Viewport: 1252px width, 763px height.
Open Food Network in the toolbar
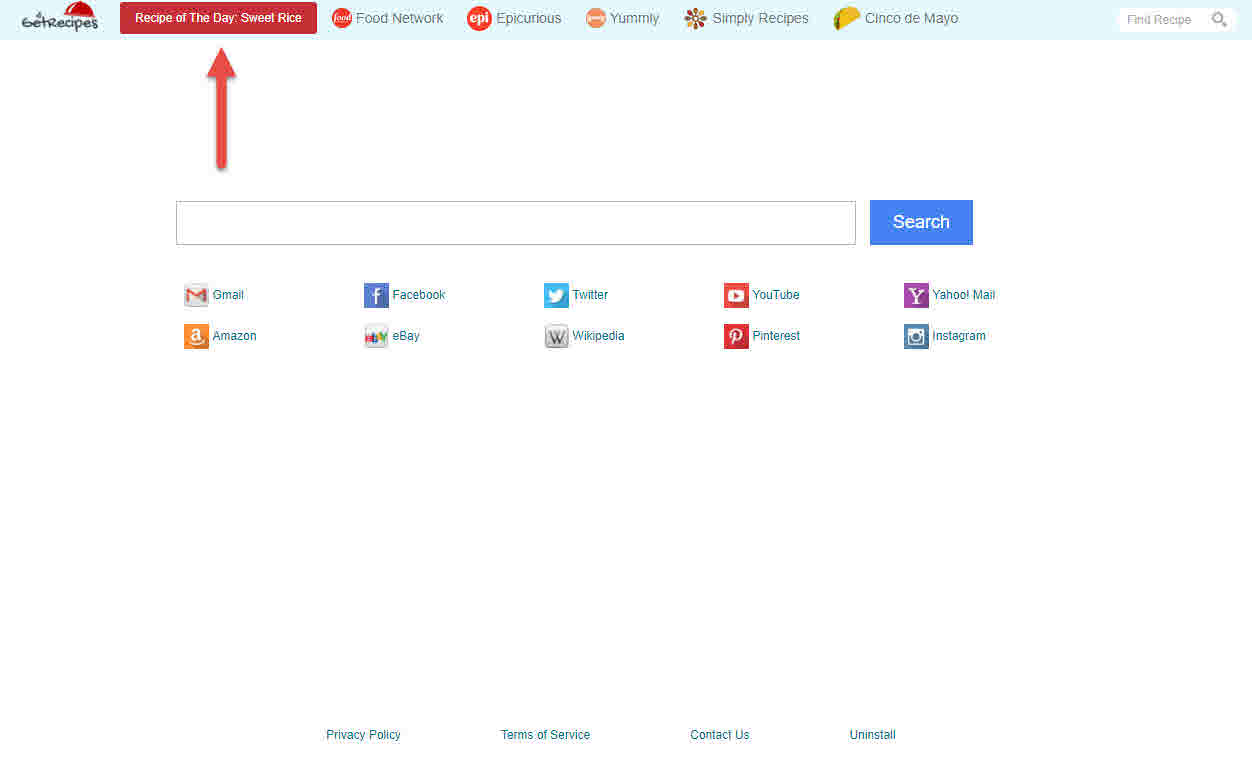[x=388, y=18]
